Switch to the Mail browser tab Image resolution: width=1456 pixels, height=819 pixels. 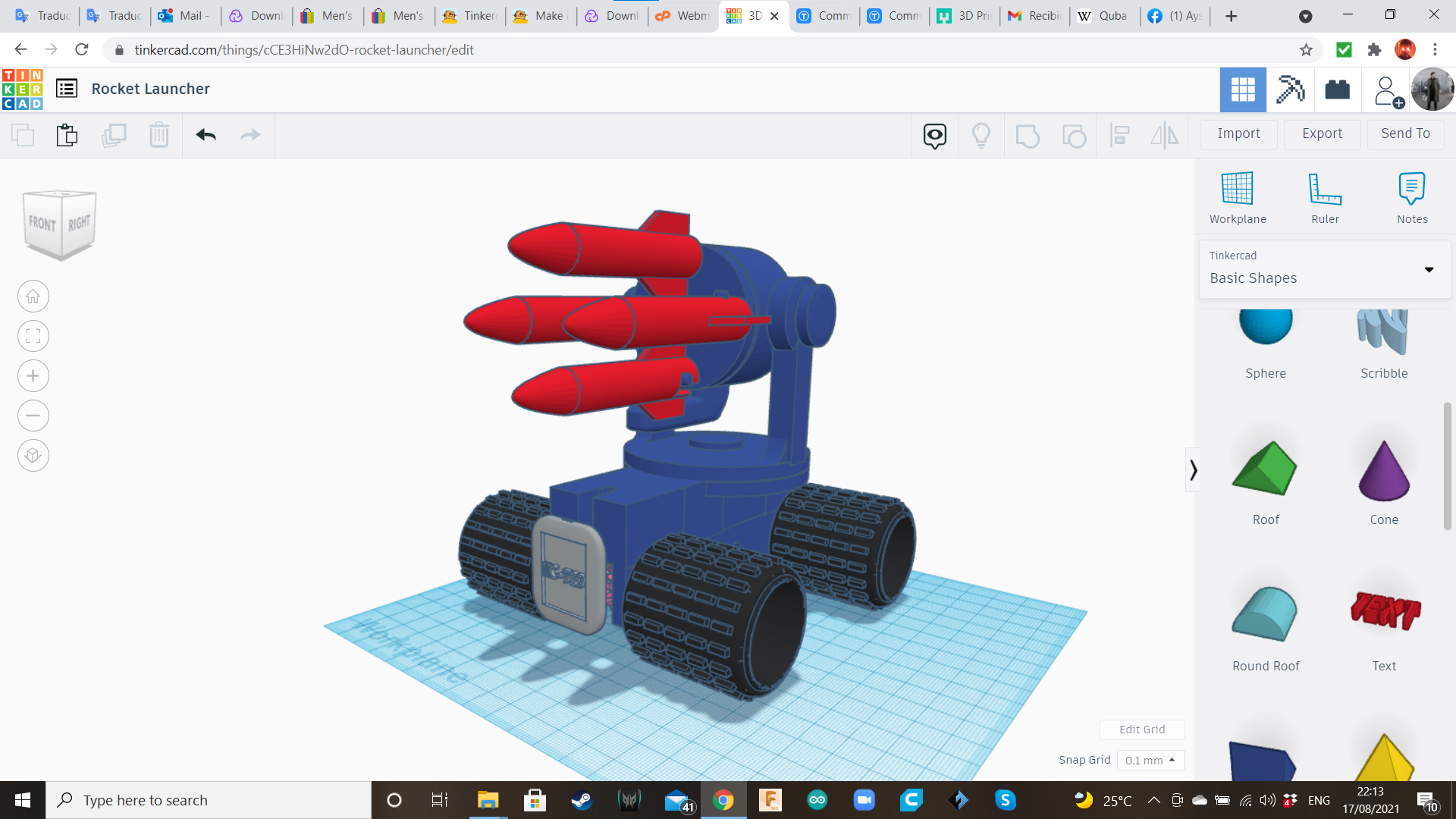click(x=186, y=16)
